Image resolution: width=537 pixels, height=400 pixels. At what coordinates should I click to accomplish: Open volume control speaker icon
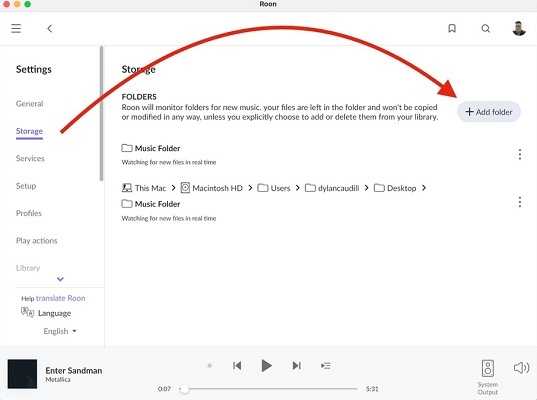(x=521, y=368)
